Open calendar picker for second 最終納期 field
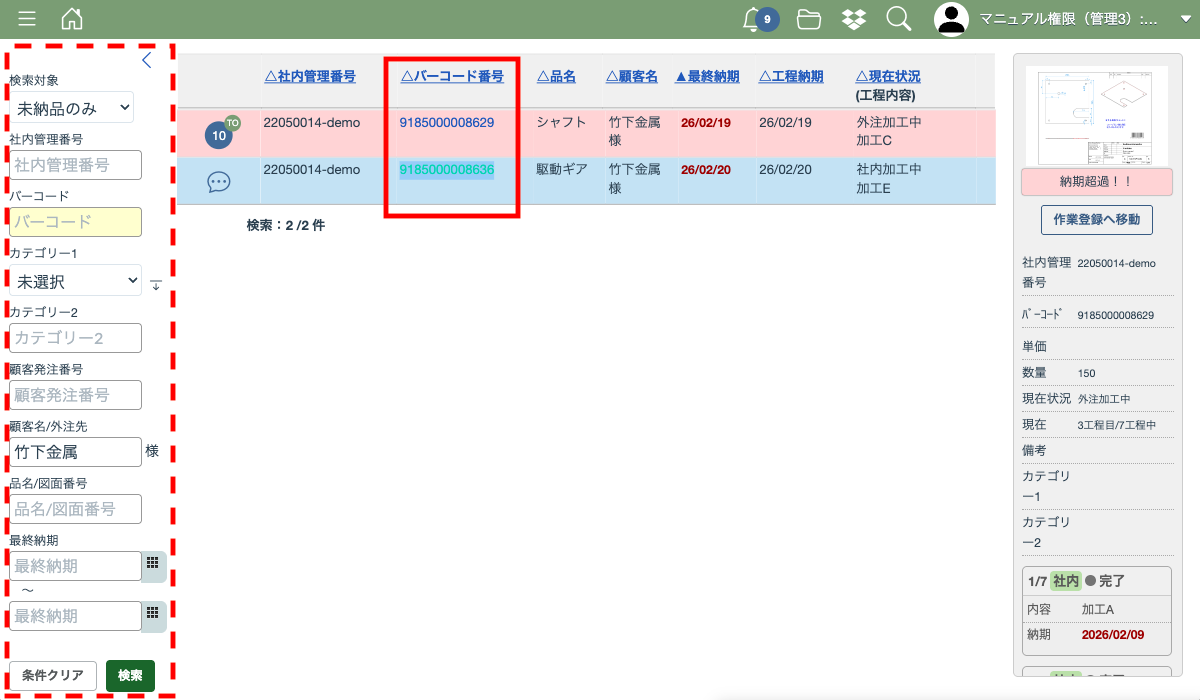The image size is (1200, 700). coord(153,614)
